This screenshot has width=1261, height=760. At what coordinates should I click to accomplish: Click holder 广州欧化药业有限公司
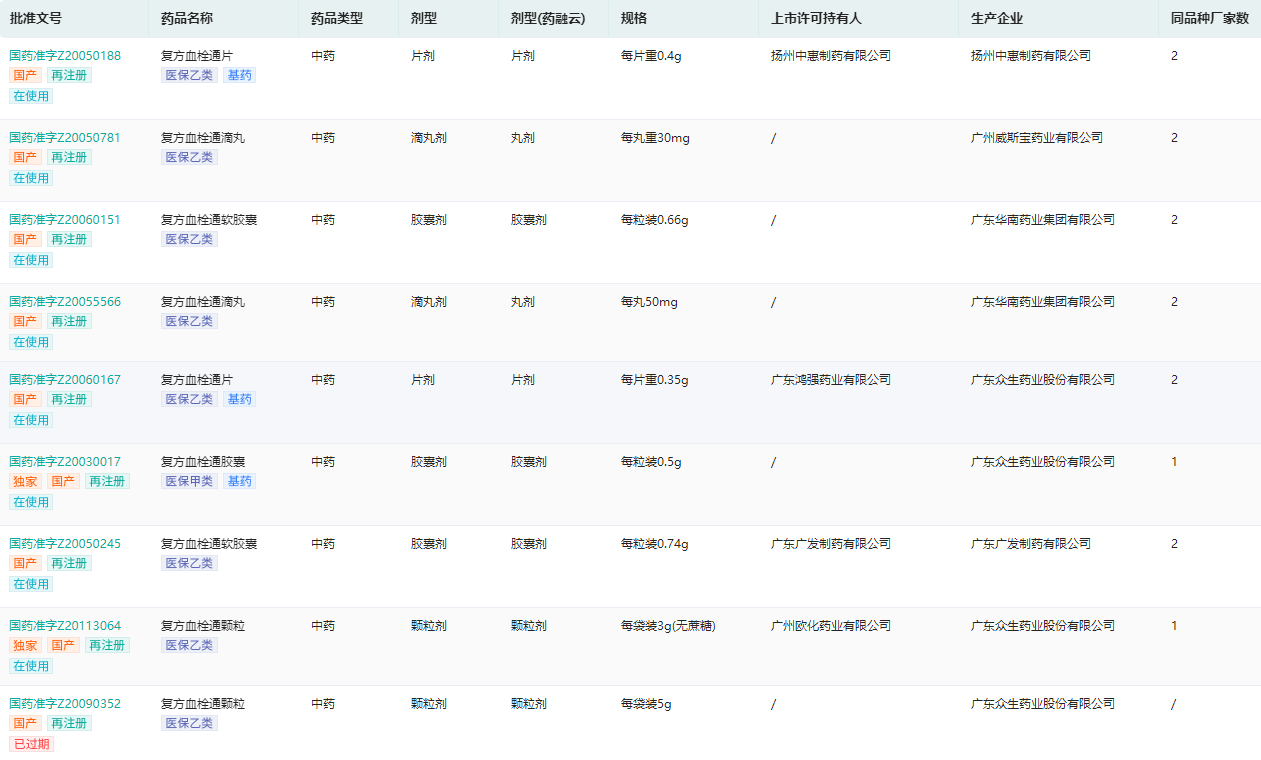[x=831, y=626]
